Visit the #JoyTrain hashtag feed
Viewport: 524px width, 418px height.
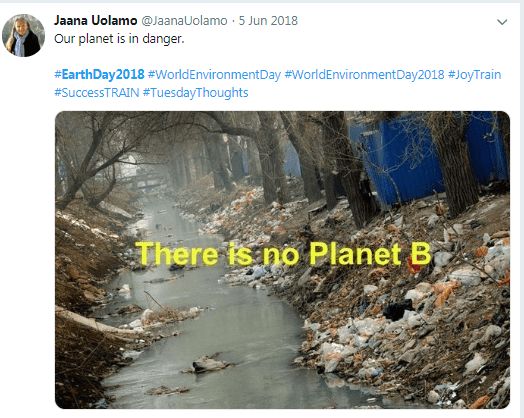coord(474,74)
